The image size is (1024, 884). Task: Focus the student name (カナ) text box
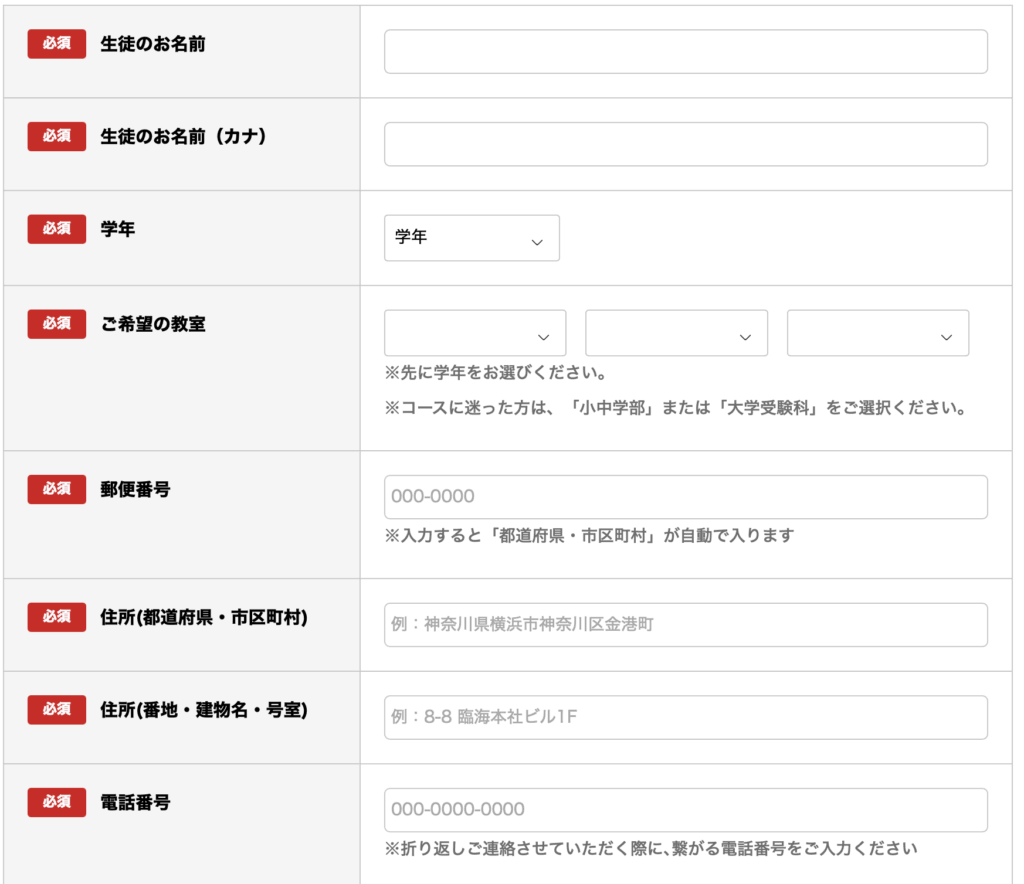tap(685, 144)
